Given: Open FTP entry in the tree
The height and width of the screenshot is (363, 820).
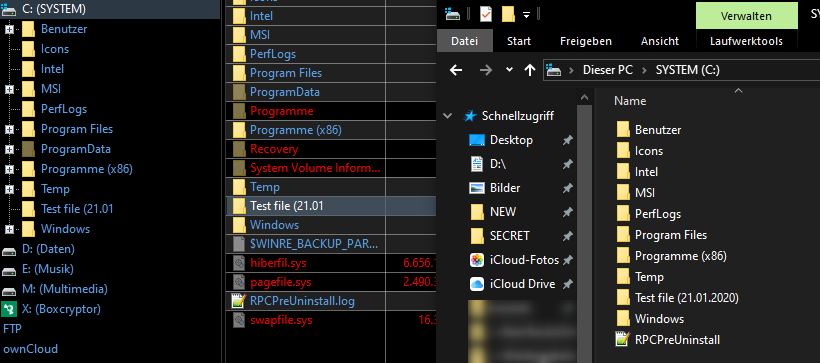Looking at the screenshot, I should point(13,329).
